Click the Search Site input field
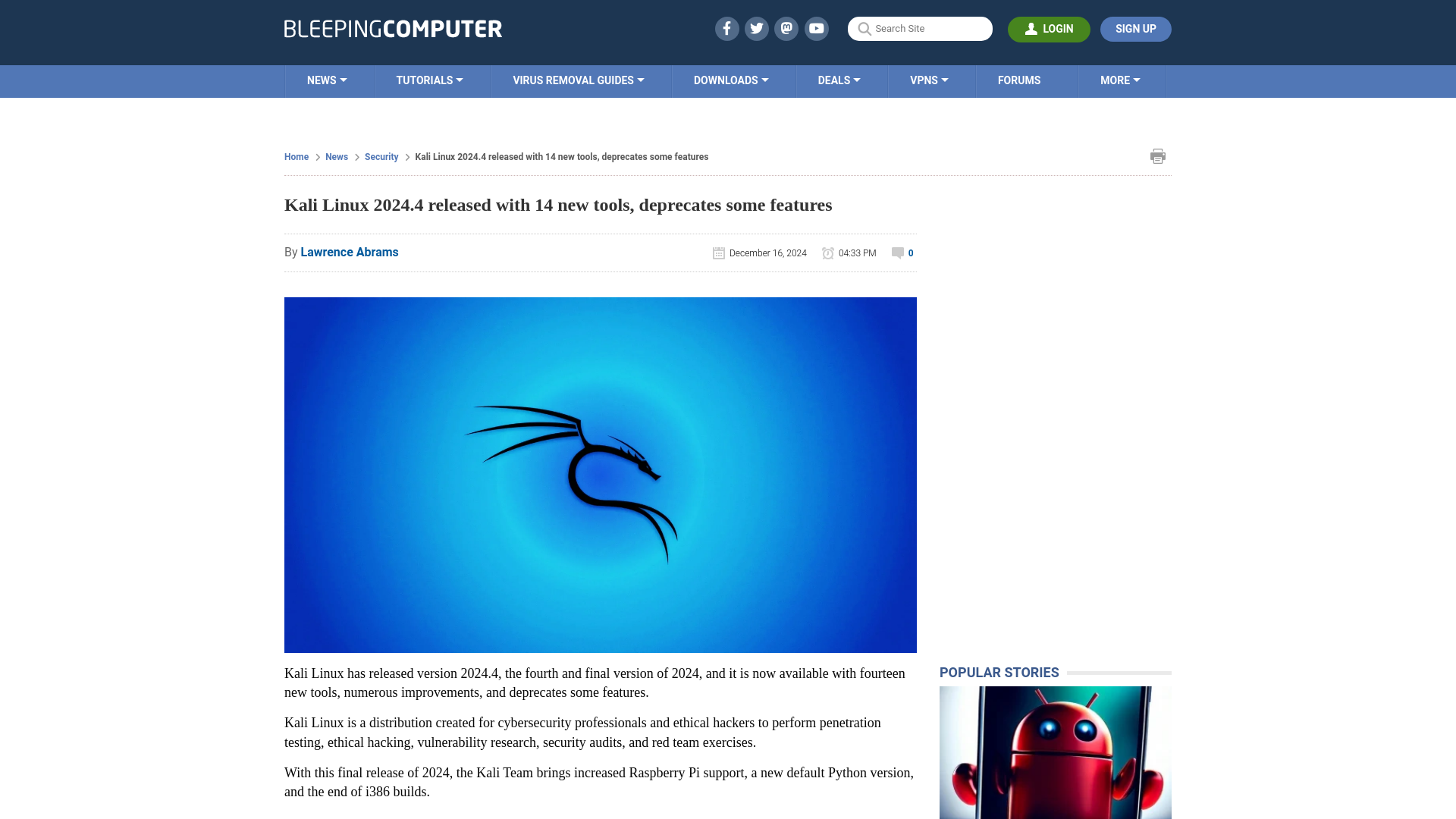Viewport: 1456px width, 819px height. pyautogui.click(x=919, y=29)
